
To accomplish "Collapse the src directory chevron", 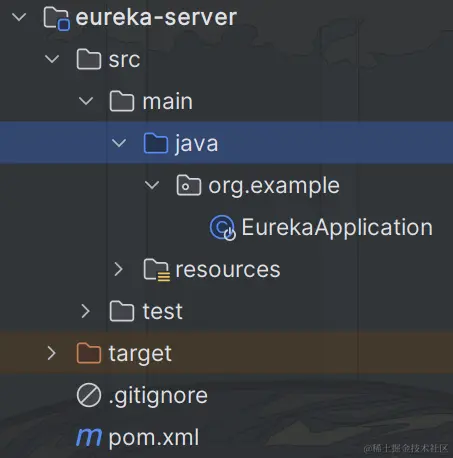I will tap(52, 59).
